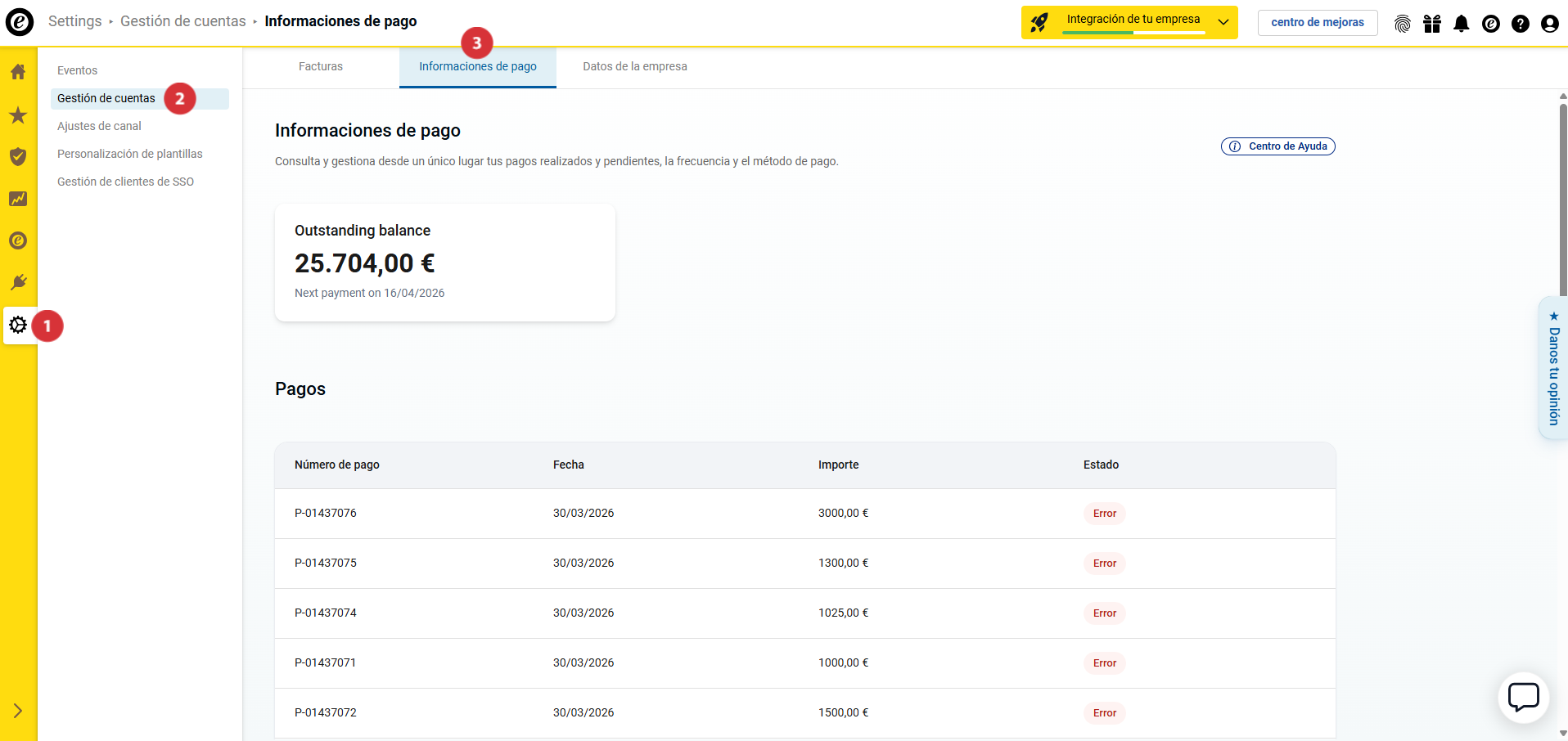
Task: Switch to the Facturas tab
Action: [321, 67]
